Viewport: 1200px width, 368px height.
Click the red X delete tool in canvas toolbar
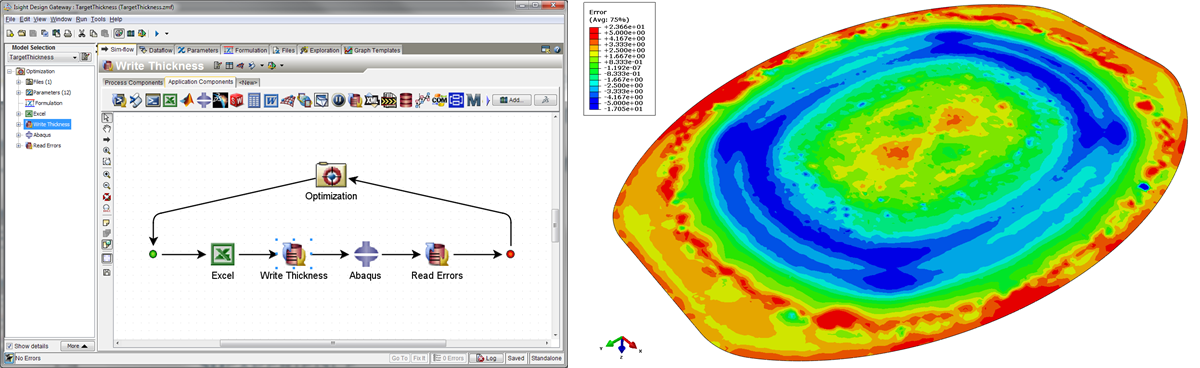tap(107, 197)
